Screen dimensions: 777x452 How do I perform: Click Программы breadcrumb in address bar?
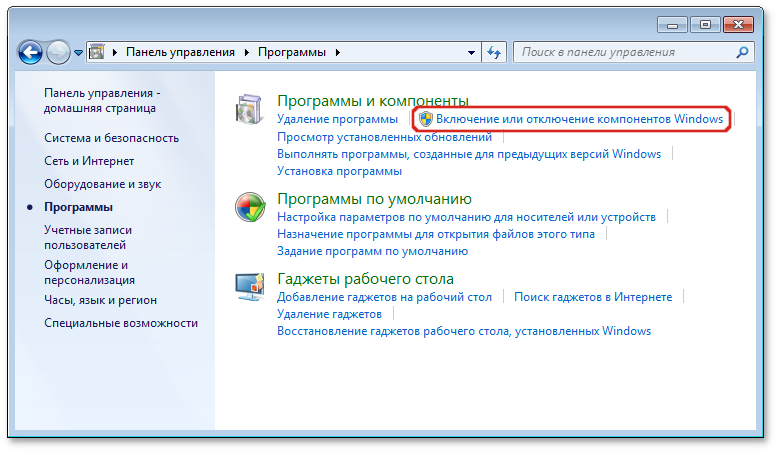click(x=292, y=52)
